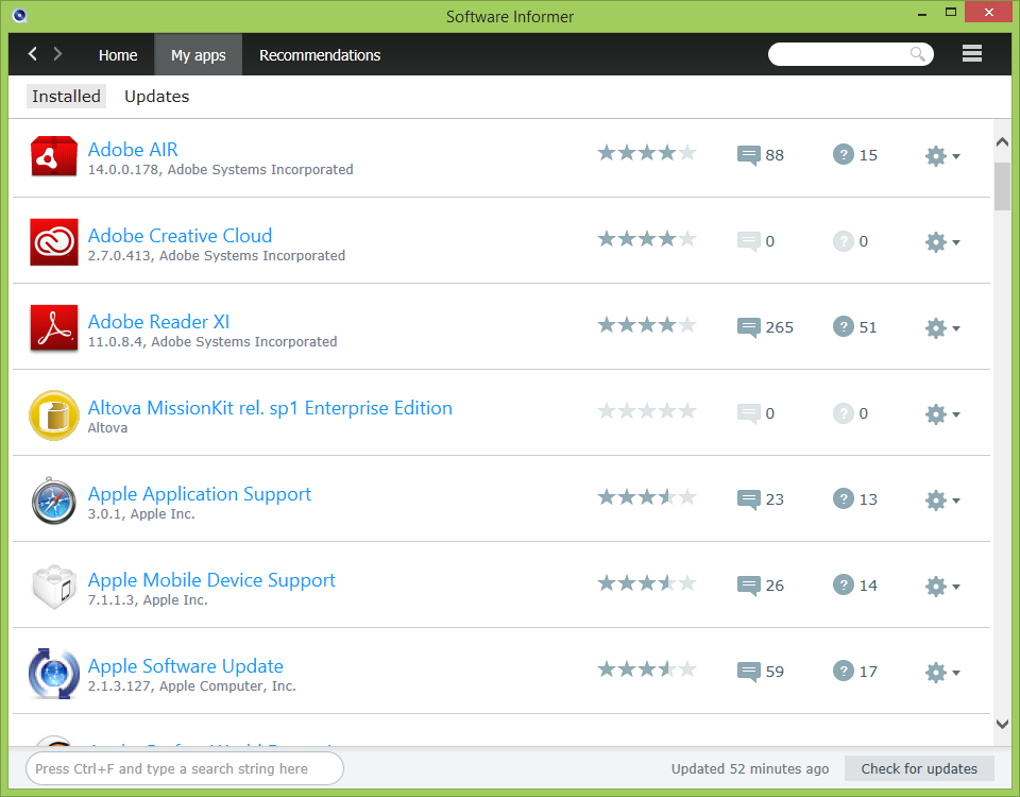Open comments for Apple Application Support
The height and width of the screenshot is (797, 1020).
tap(760, 499)
